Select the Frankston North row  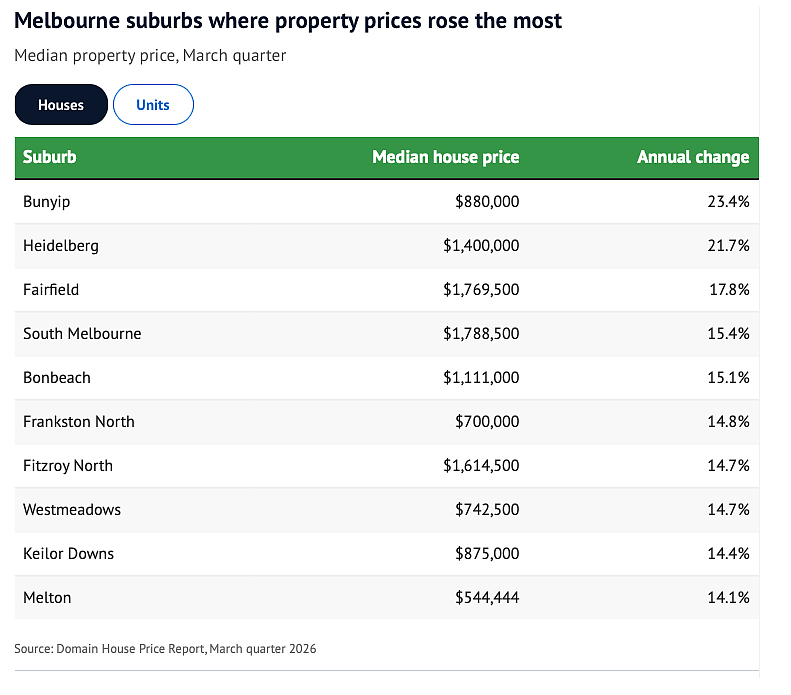coord(387,422)
